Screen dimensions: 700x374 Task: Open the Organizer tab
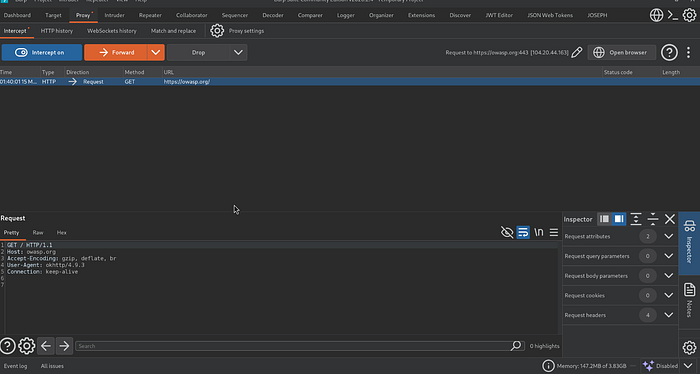click(x=381, y=15)
